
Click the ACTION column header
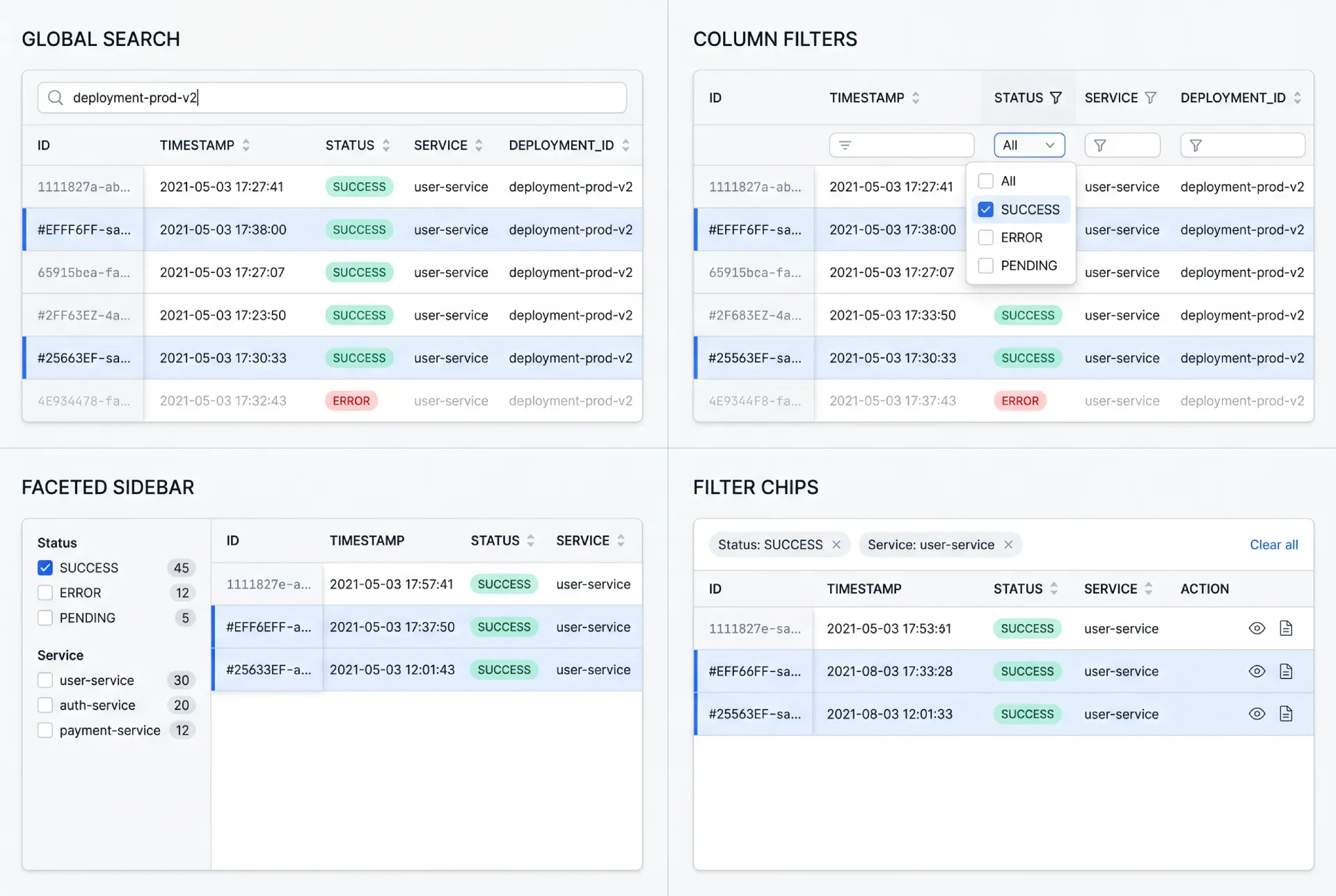1204,589
